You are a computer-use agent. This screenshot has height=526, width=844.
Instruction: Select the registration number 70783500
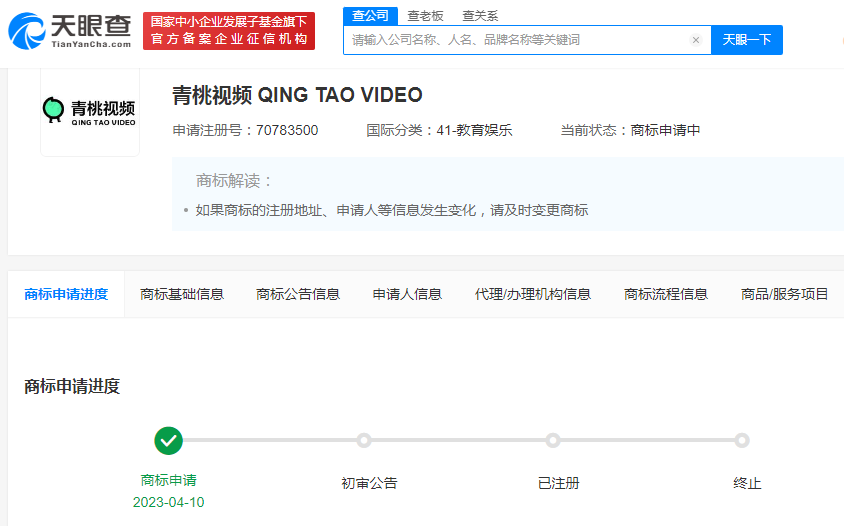[287, 130]
